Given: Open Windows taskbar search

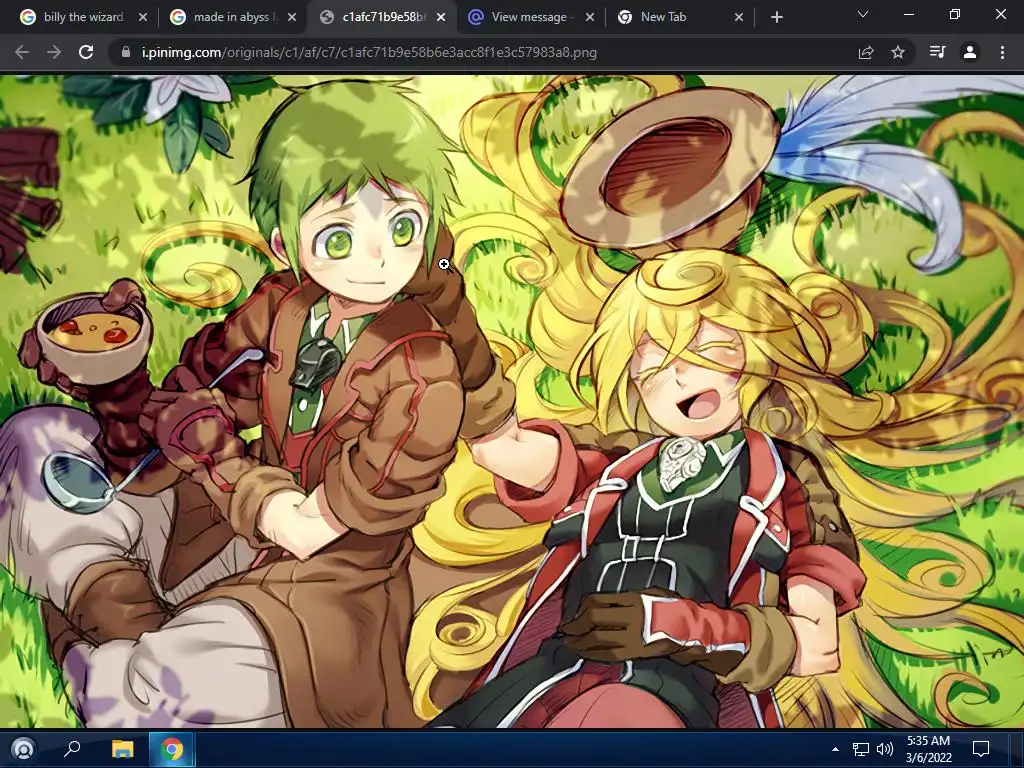Looking at the screenshot, I should coord(72,749).
